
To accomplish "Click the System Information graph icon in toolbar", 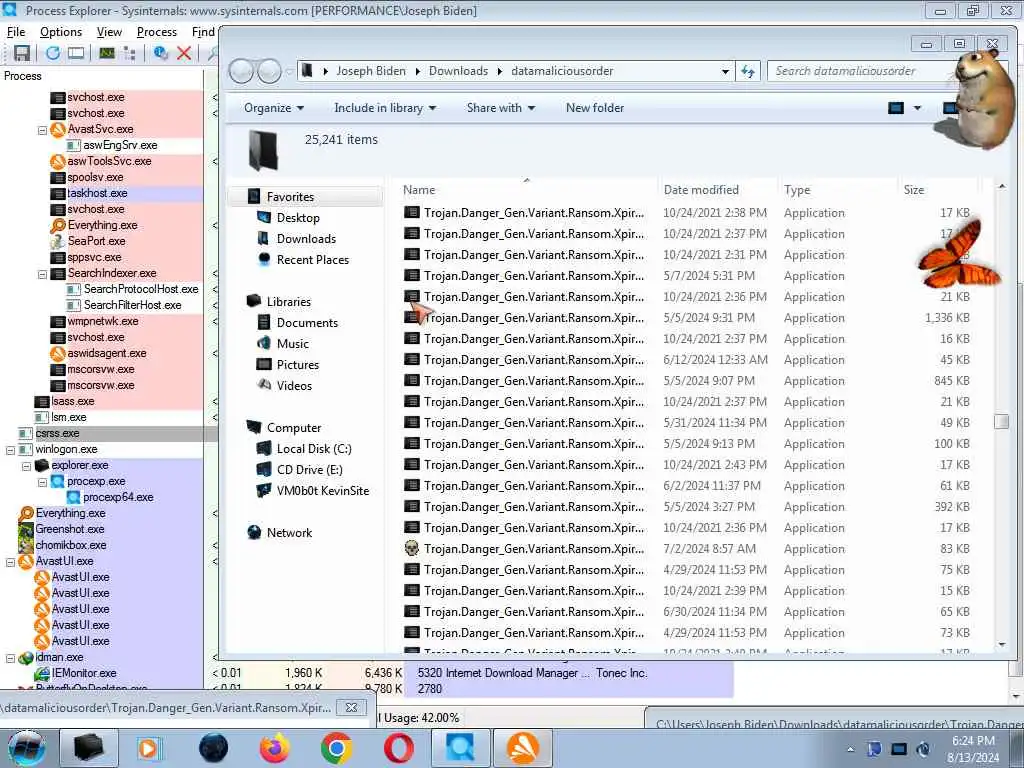I will pyautogui.click(x=107, y=54).
